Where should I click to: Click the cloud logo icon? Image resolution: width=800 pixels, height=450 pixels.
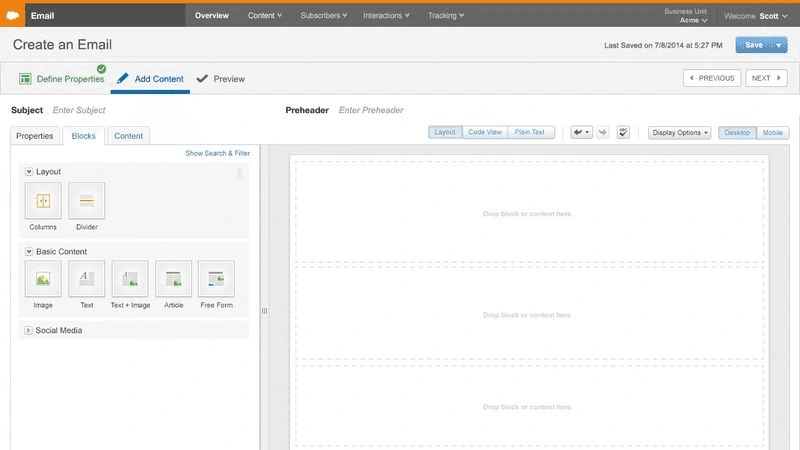tap(12, 15)
